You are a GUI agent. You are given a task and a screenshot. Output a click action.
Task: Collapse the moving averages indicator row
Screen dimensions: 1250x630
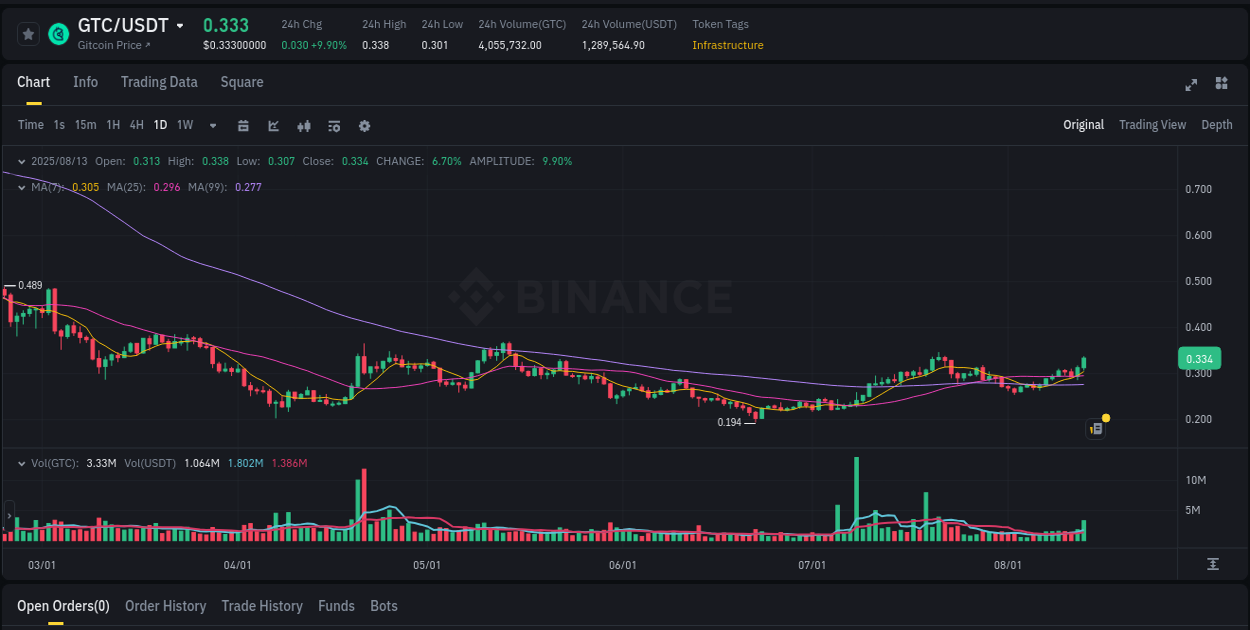point(22,186)
